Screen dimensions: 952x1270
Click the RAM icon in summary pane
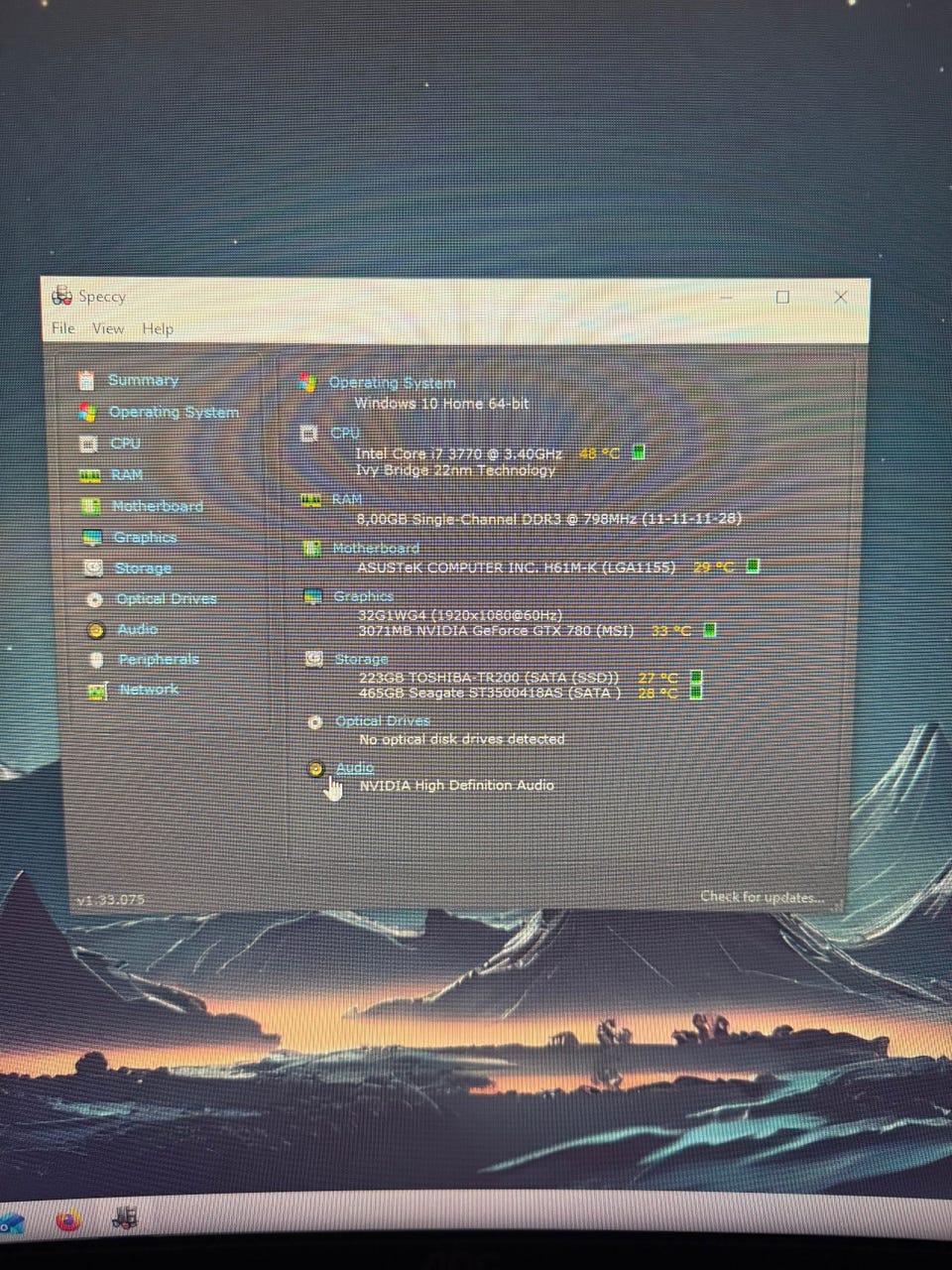click(311, 500)
